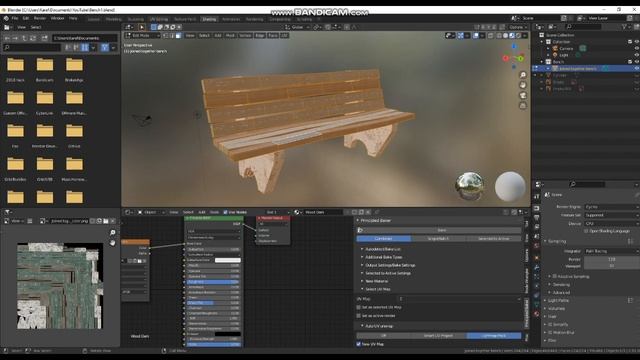
Task: Expand the Light Paths panel
Action: (x=558, y=300)
